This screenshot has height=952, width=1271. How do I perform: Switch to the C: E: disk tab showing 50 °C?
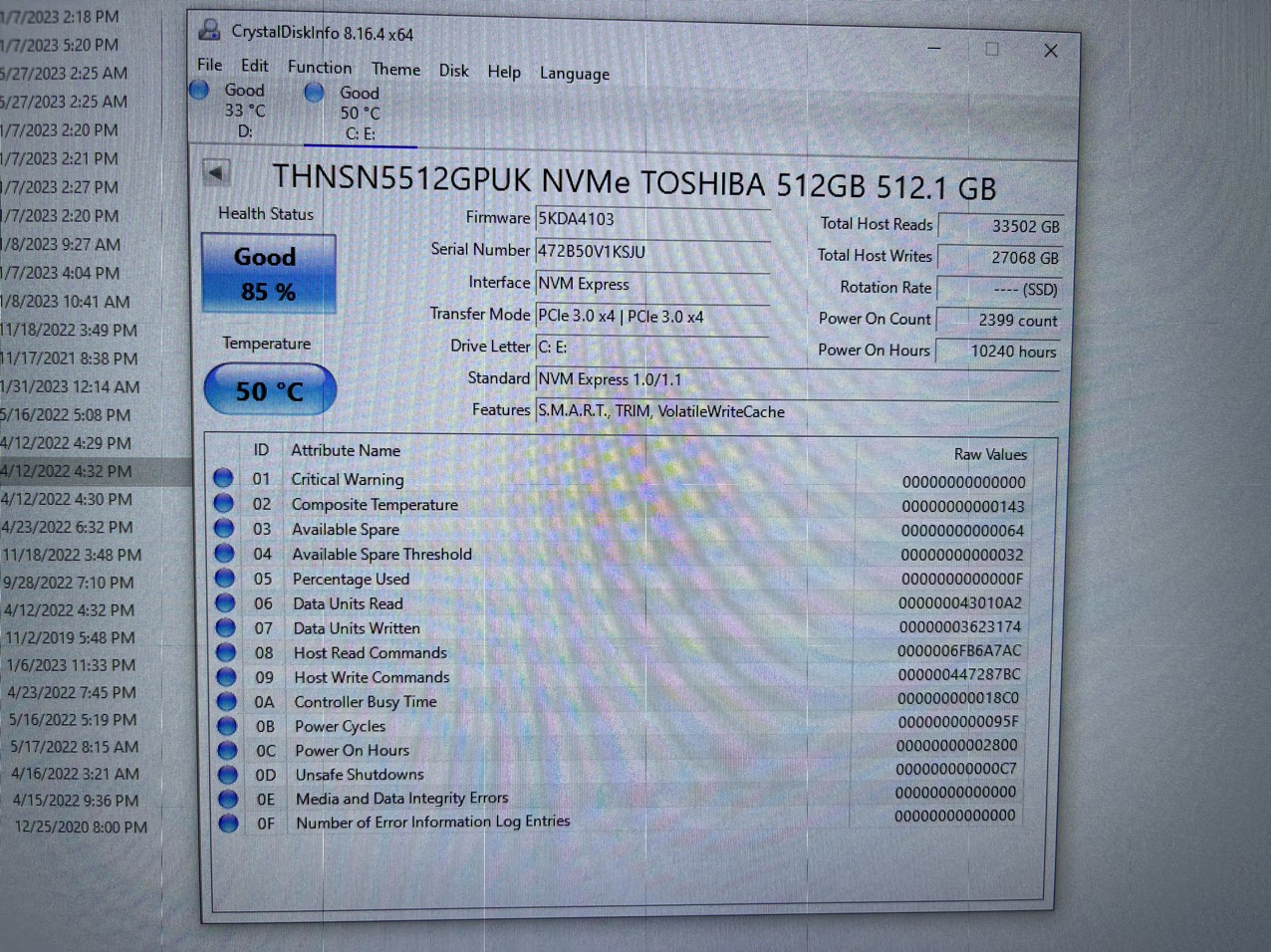(360, 113)
